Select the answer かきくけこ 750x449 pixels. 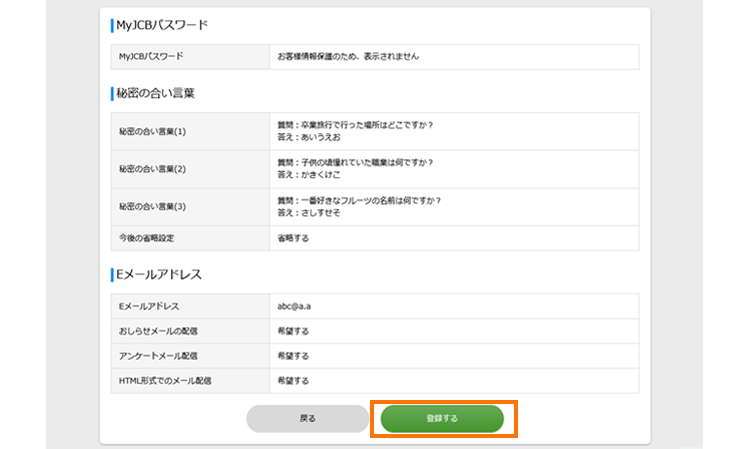click(x=309, y=175)
